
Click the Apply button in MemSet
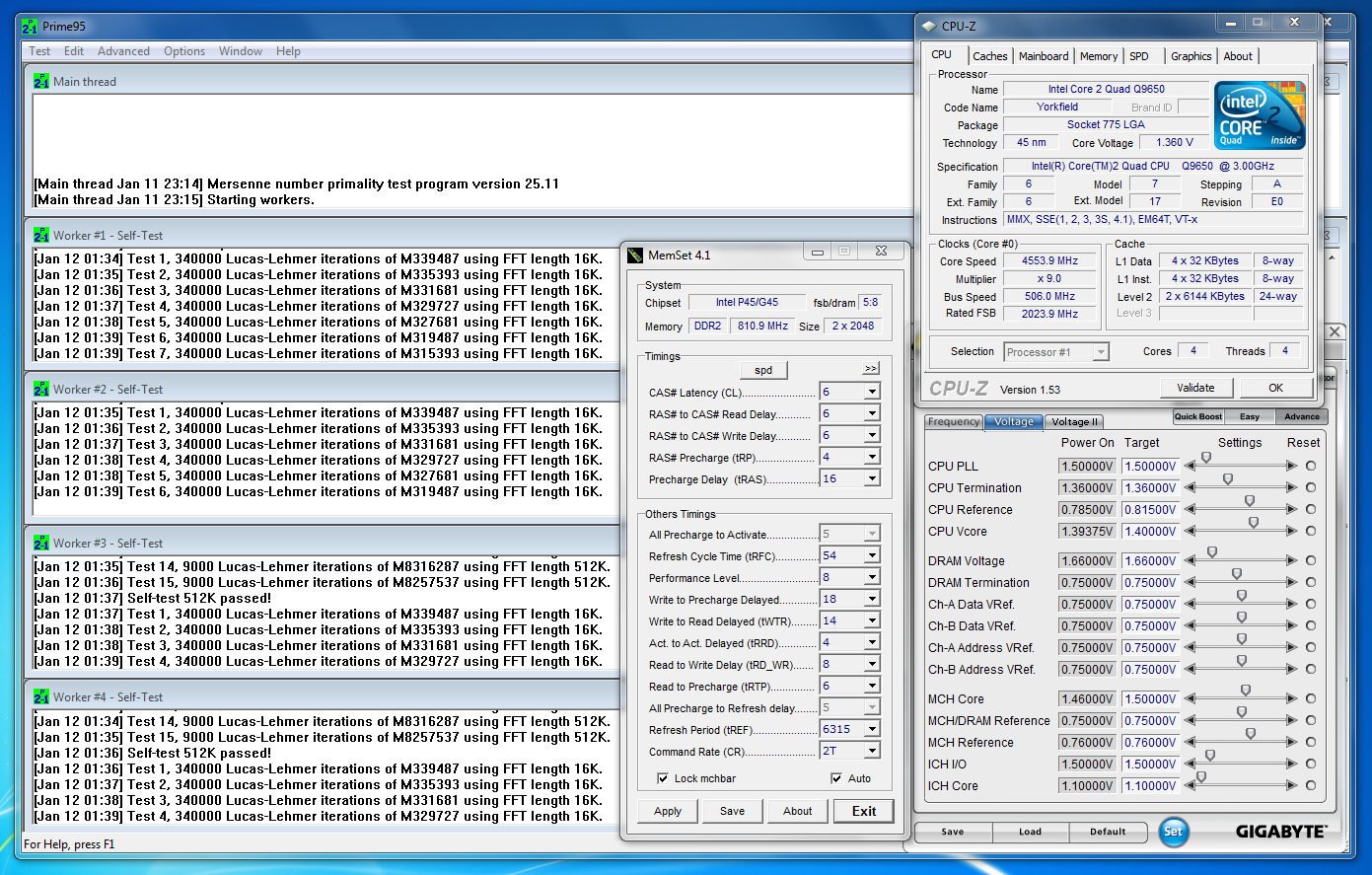point(668,811)
